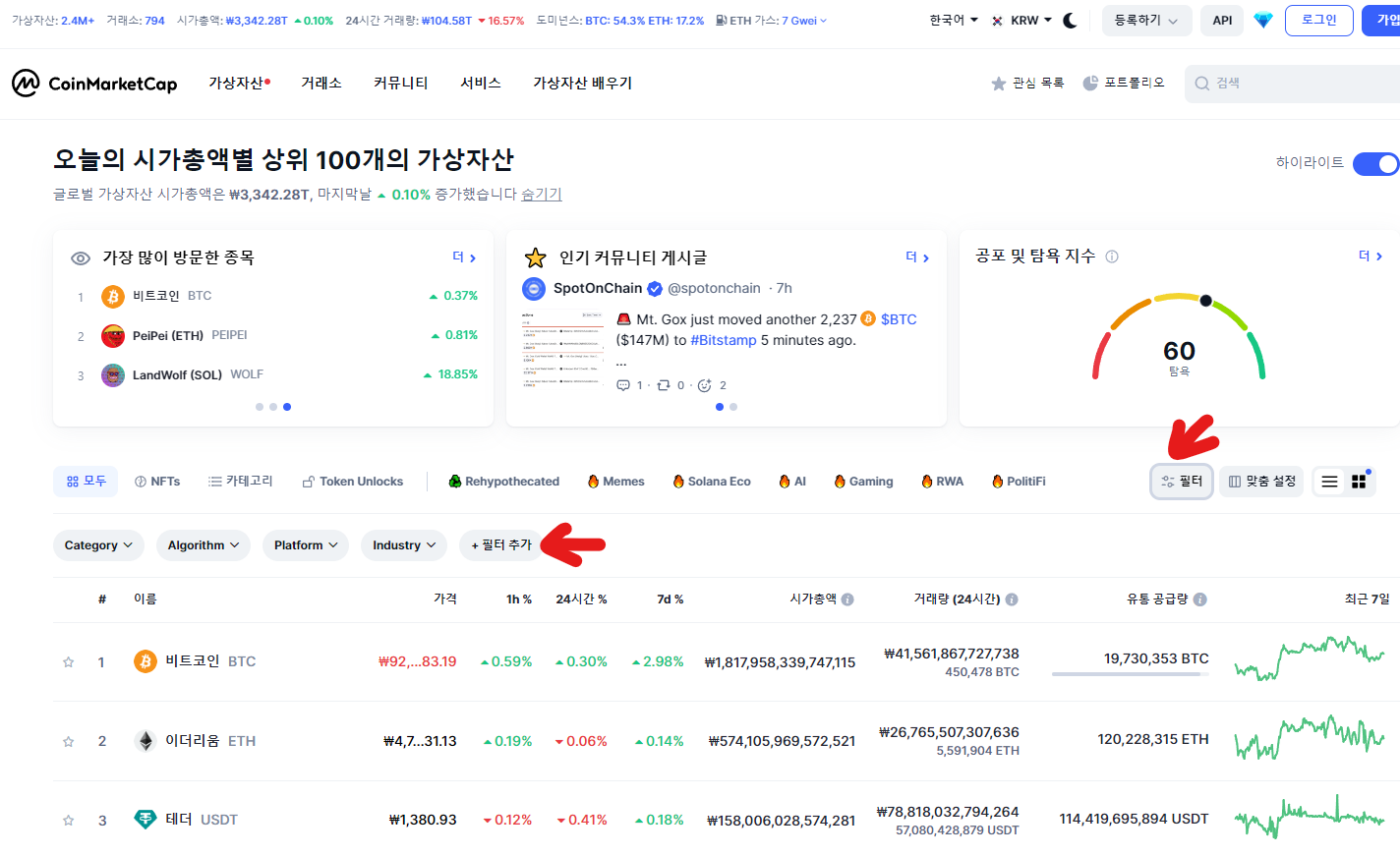Click the PeiPei (ETH) coin icon
The height and width of the screenshot is (856, 1400).
point(113,336)
